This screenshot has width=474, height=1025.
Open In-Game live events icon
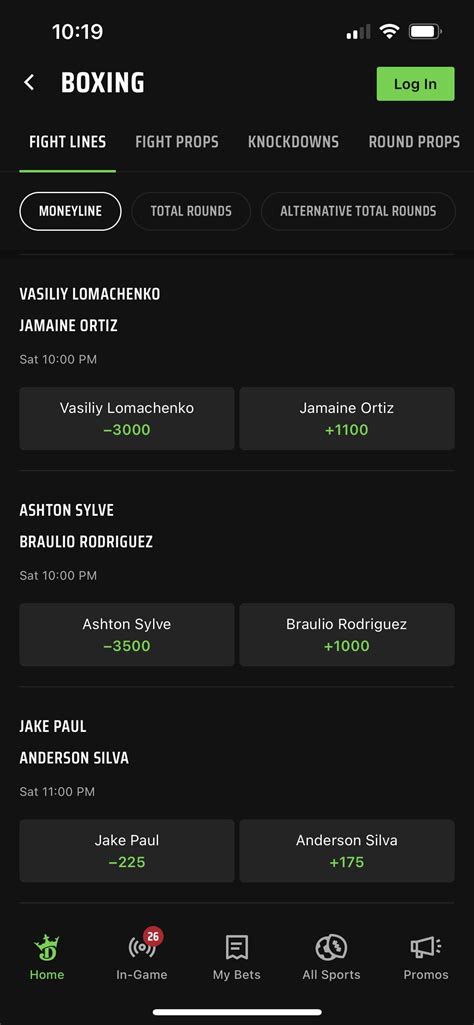[142, 947]
